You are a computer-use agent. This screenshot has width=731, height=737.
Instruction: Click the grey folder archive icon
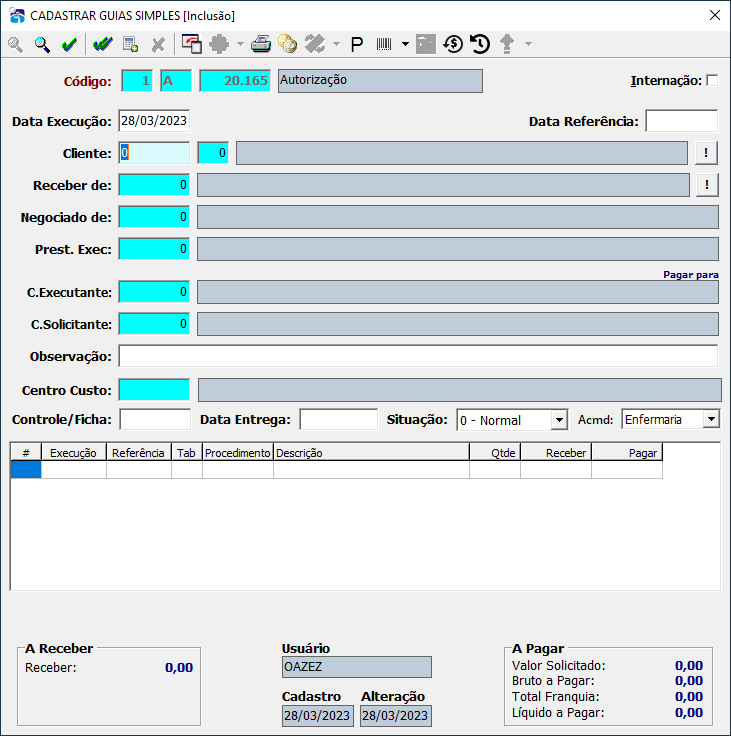426,44
